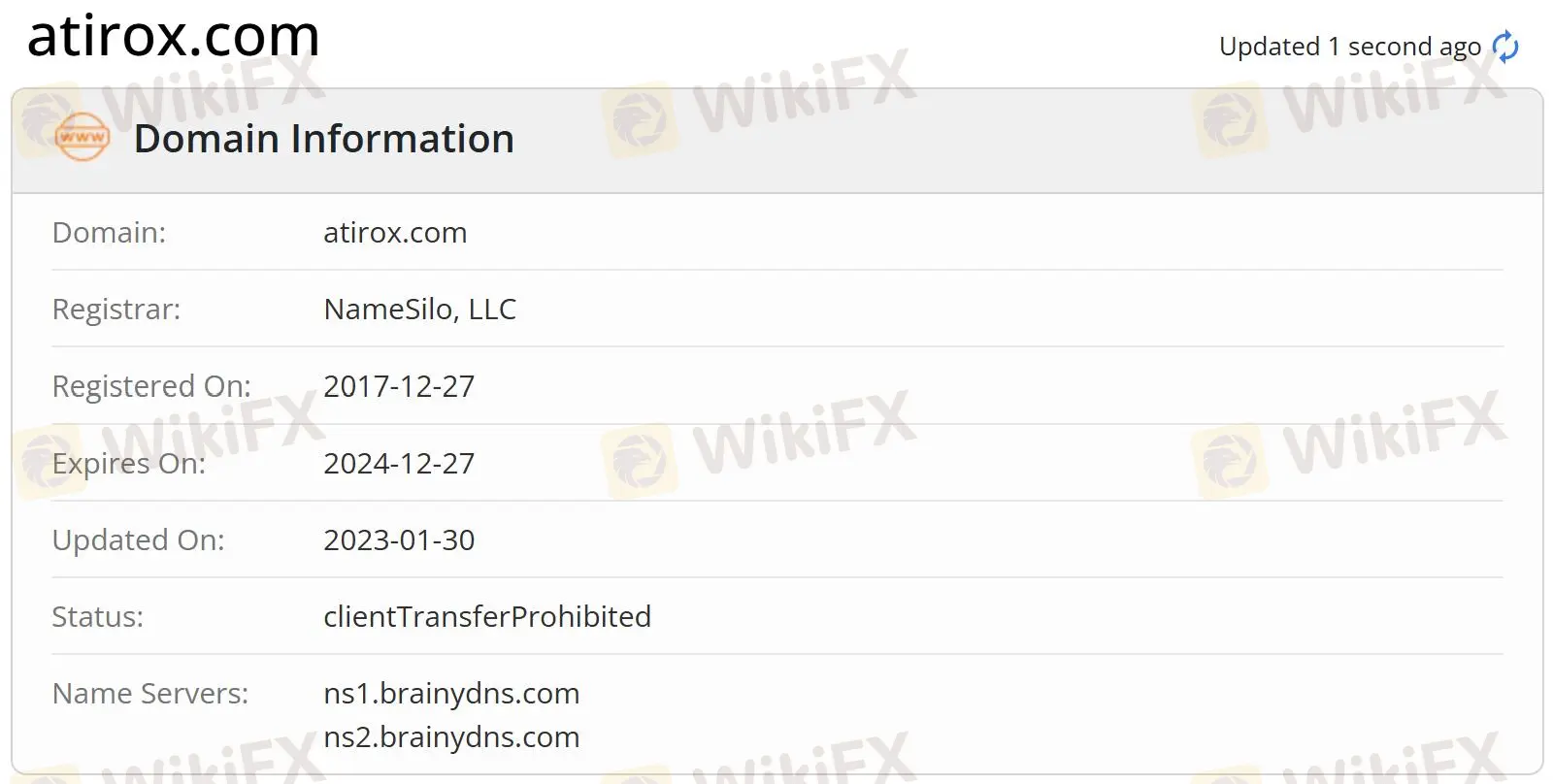Select the domain value atirox.com
The height and width of the screenshot is (784, 1553).
click(395, 233)
